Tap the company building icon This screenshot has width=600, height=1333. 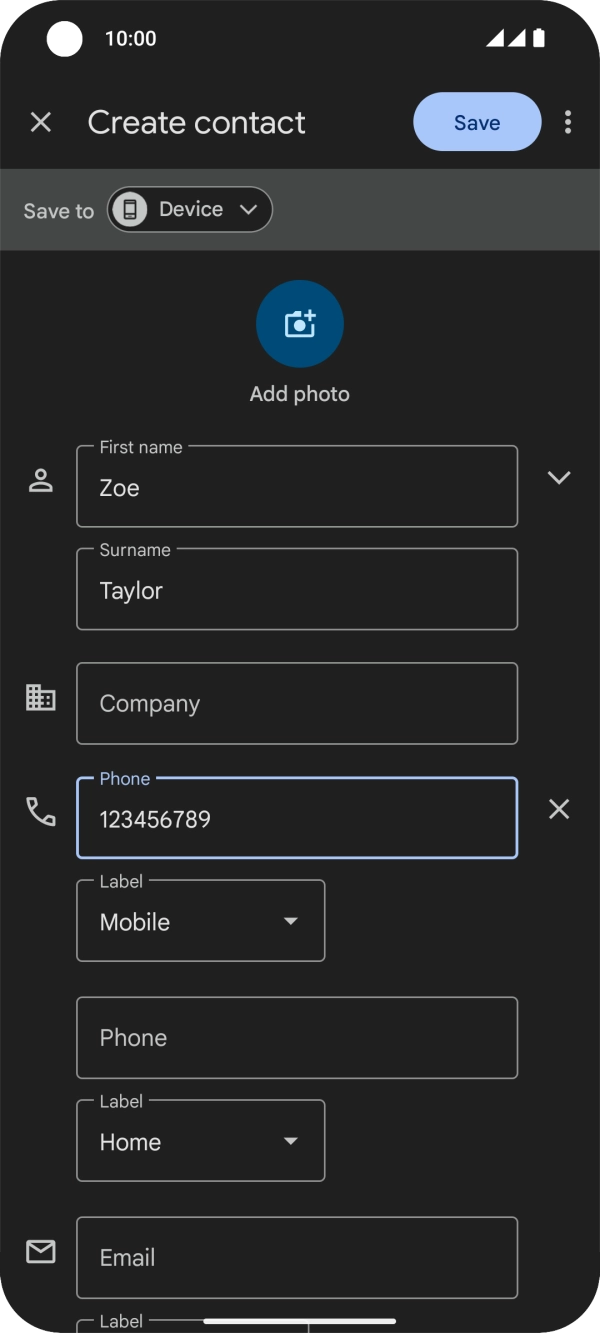(41, 698)
